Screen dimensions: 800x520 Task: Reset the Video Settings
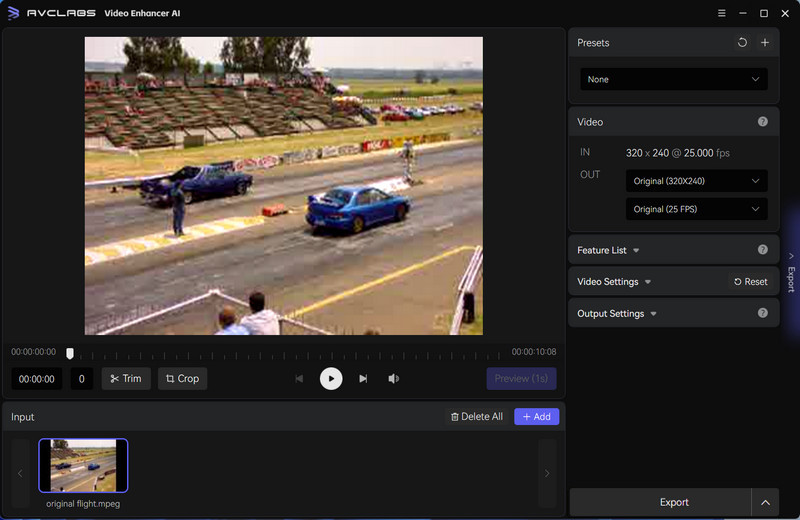pyautogui.click(x=751, y=282)
